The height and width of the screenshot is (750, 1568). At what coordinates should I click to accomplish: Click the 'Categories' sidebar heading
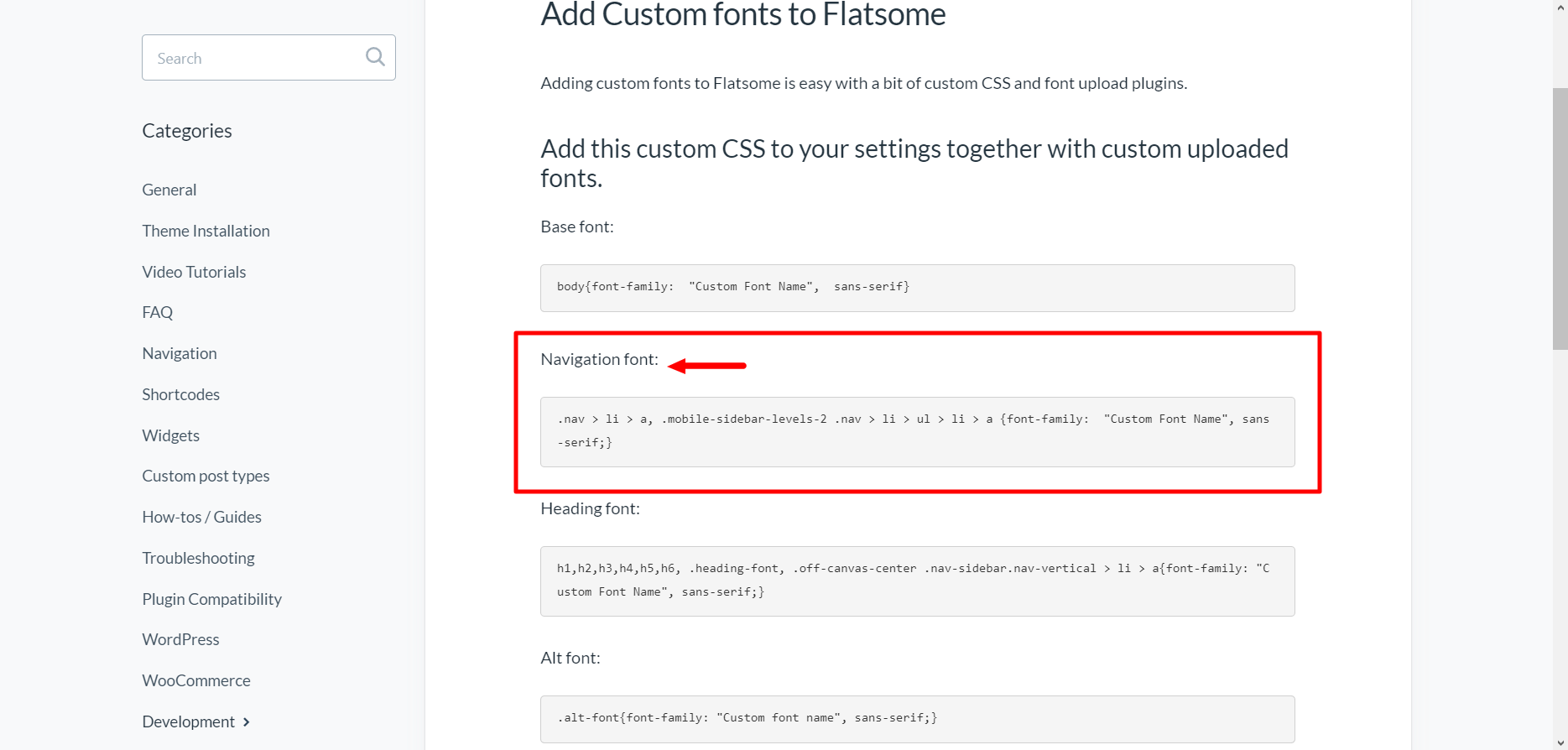click(187, 131)
